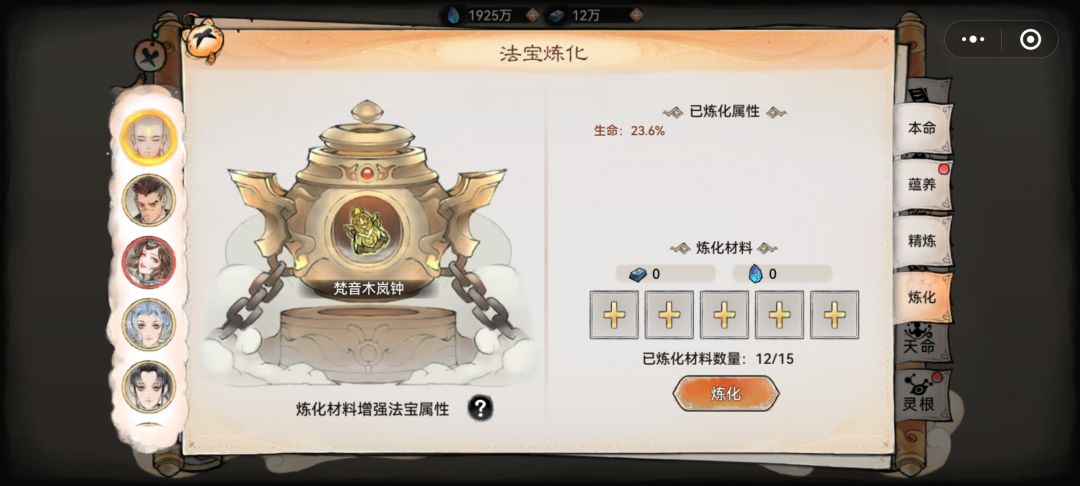Select the brown-haired male character avatar
This screenshot has width=1080, height=486.
click(149, 200)
